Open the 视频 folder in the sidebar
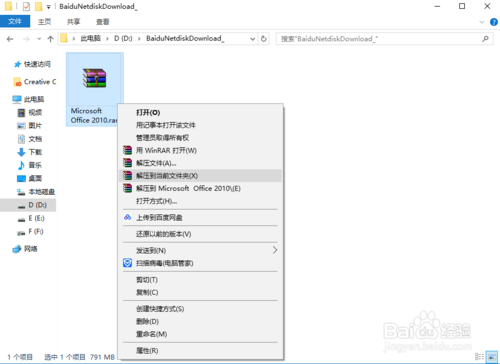The height and width of the screenshot is (364, 500). [x=30, y=112]
